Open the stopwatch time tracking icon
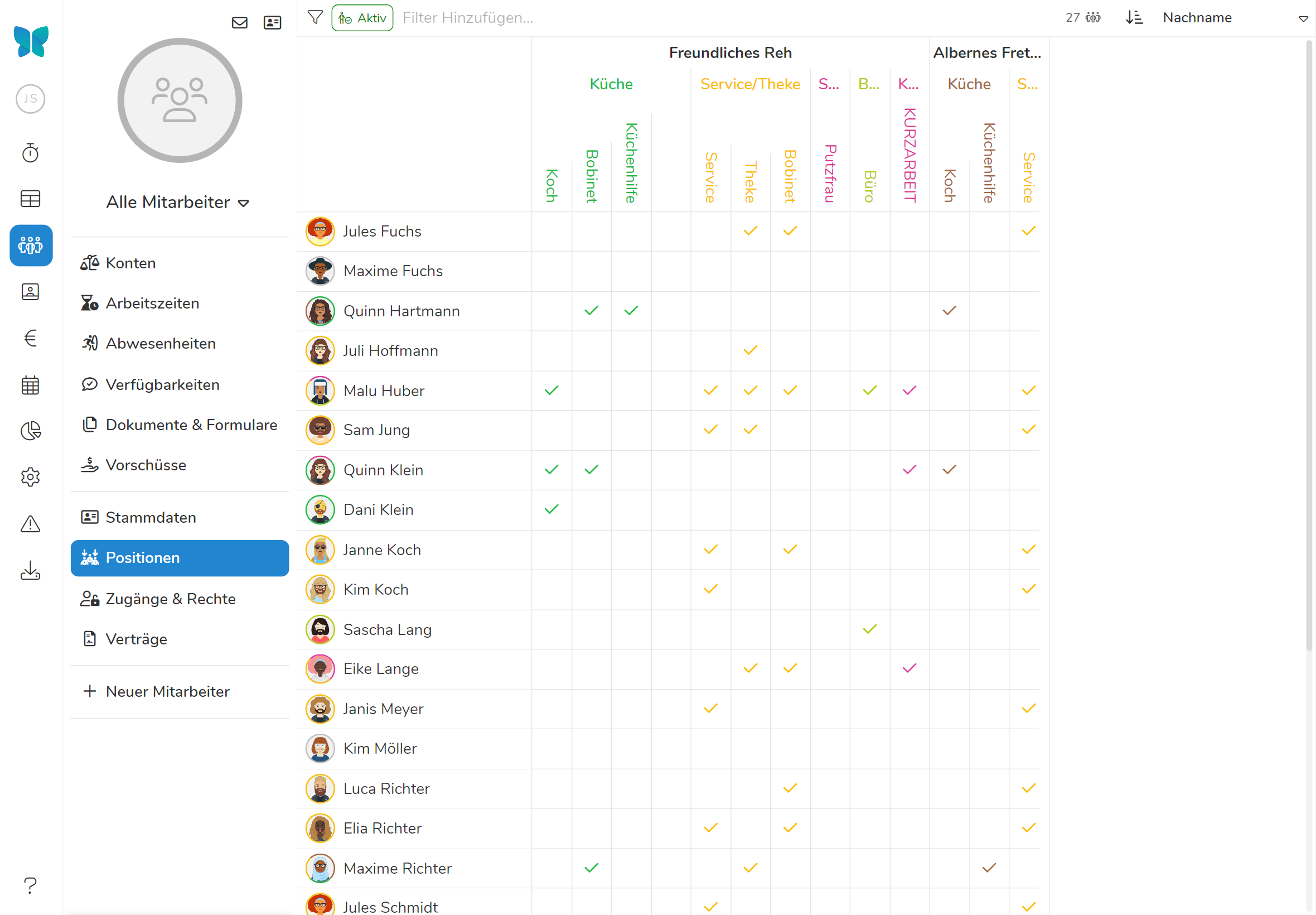This screenshot has width=1316, height=915. click(30, 153)
